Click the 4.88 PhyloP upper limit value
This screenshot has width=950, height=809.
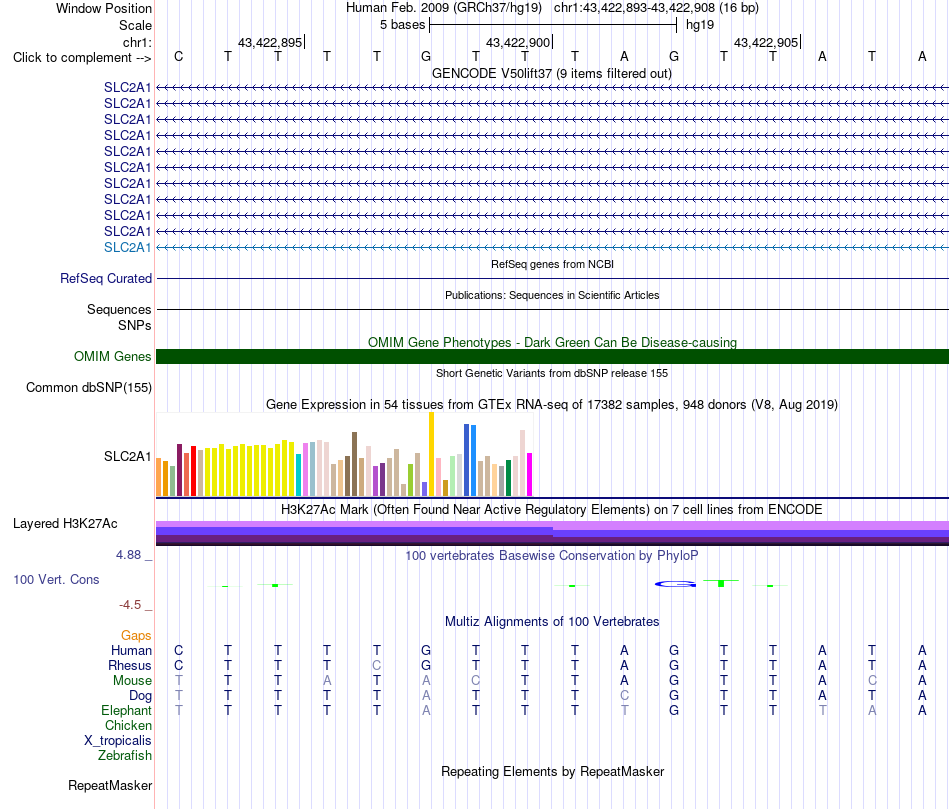click(128, 554)
